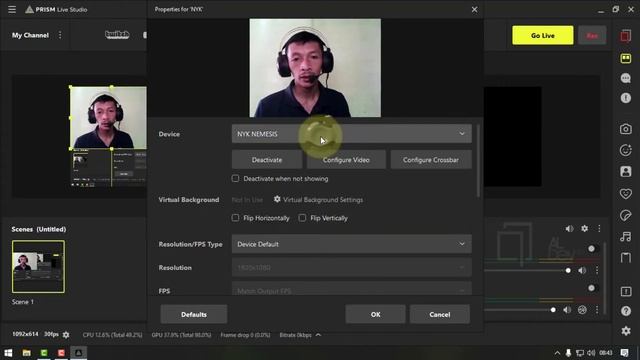
Task: Select the Scene 1 thumbnail
Action: 38,267
